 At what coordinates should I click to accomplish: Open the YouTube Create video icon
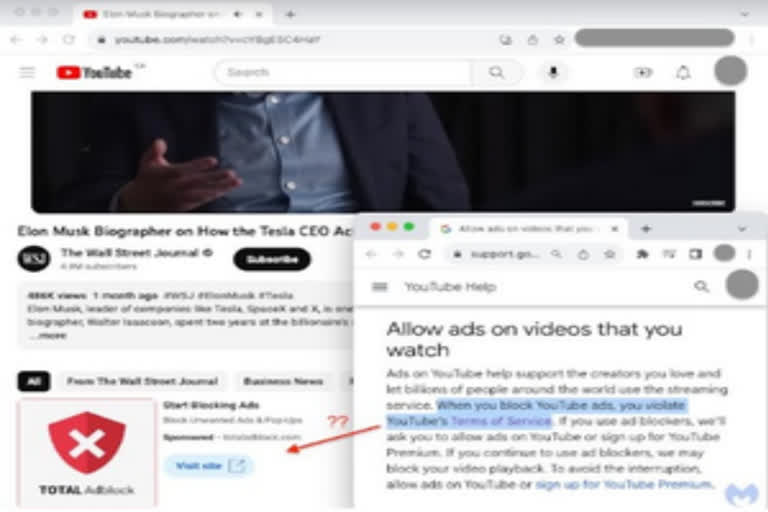643,73
